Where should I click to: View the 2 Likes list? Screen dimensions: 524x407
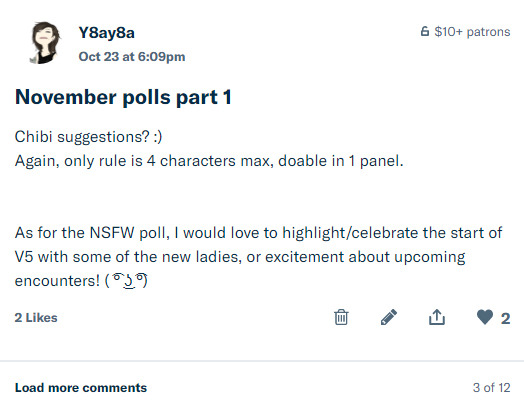(36, 318)
